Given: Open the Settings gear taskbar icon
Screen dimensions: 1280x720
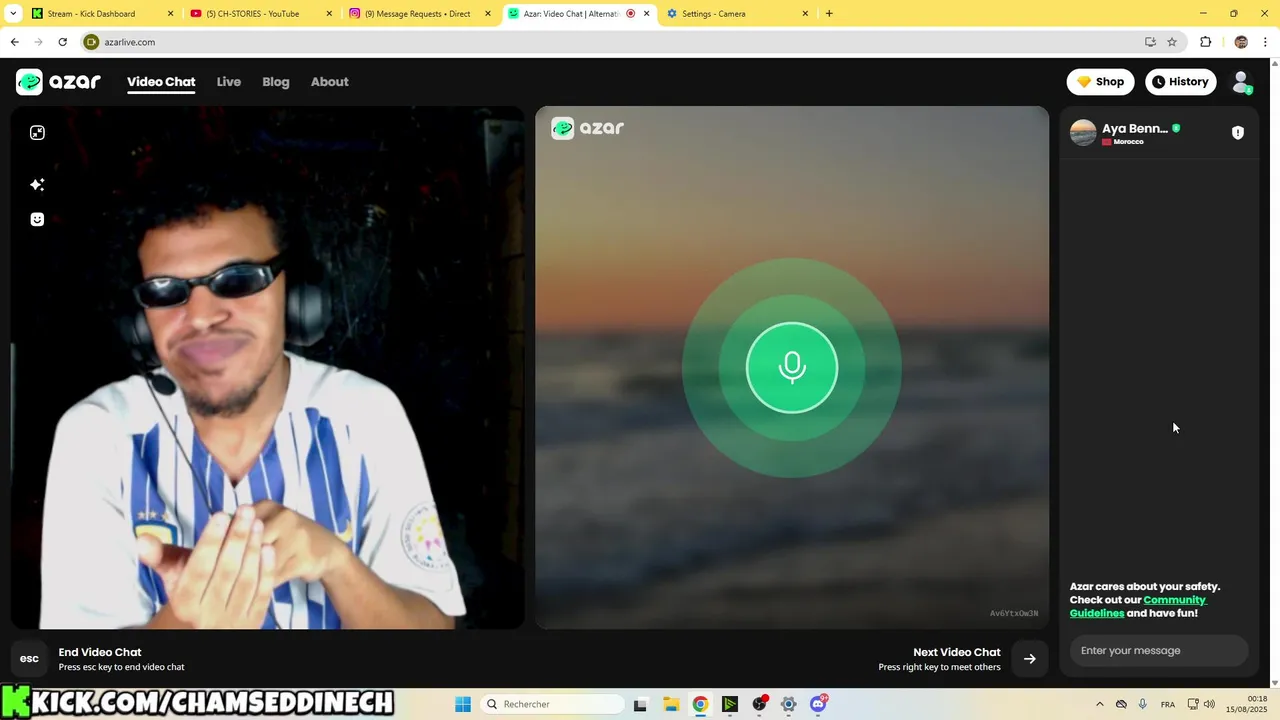Looking at the screenshot, I should [789, 704].
